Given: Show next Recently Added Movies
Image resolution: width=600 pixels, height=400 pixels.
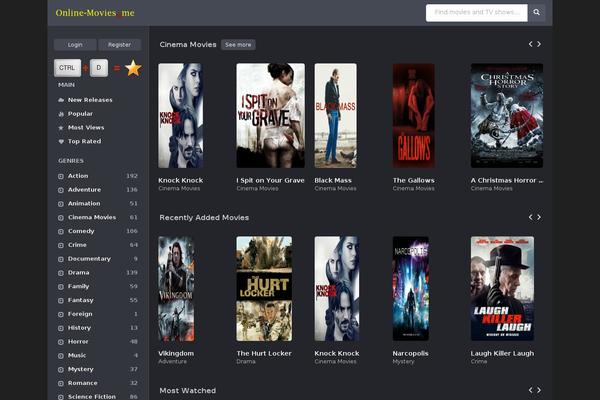Looking at the screenshot, I should [539, 217].
